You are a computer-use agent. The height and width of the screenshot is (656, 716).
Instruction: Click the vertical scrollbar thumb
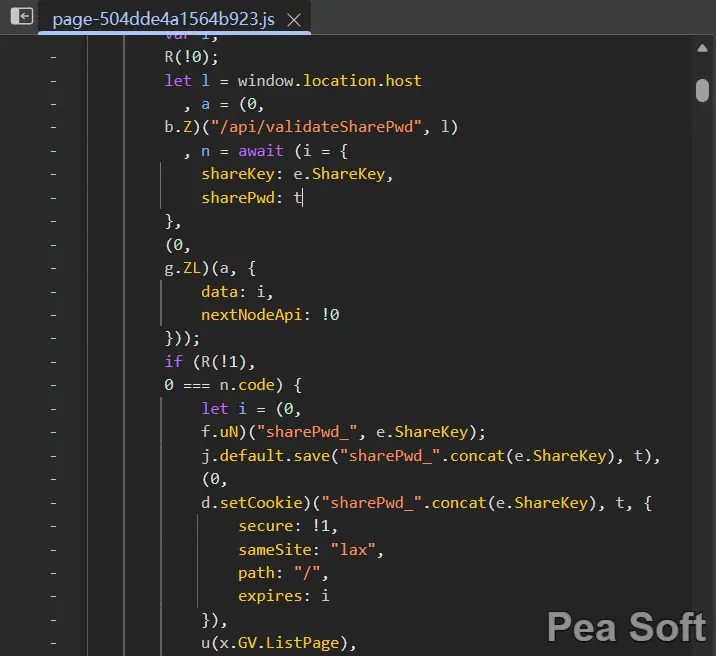tap(702, 90)
